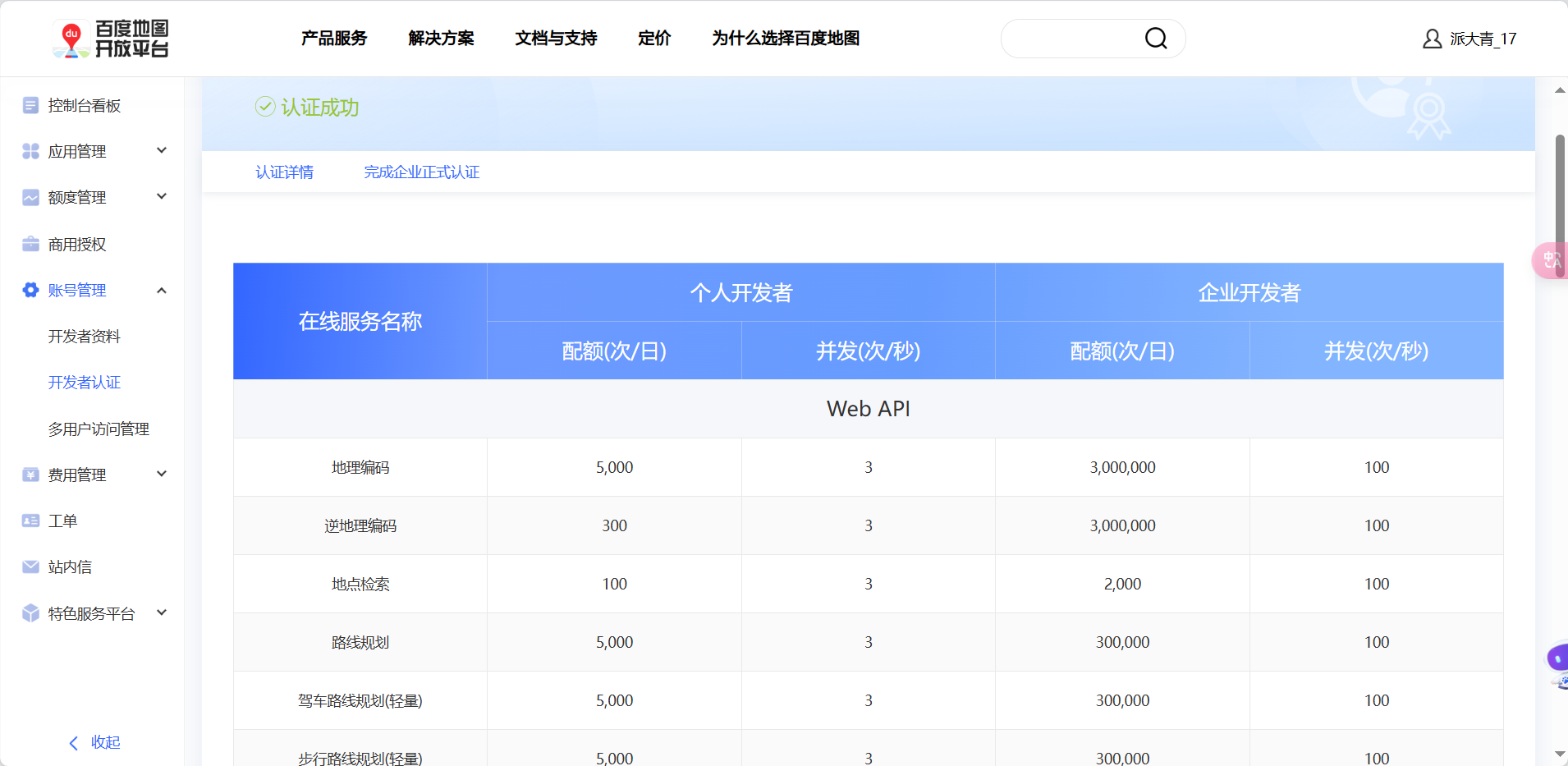Image resolution: width=1568 pixels, height=766 pixels.
Task: Click the search magnifier icon
Action: pyautogui.click(x=1156, y=39)
